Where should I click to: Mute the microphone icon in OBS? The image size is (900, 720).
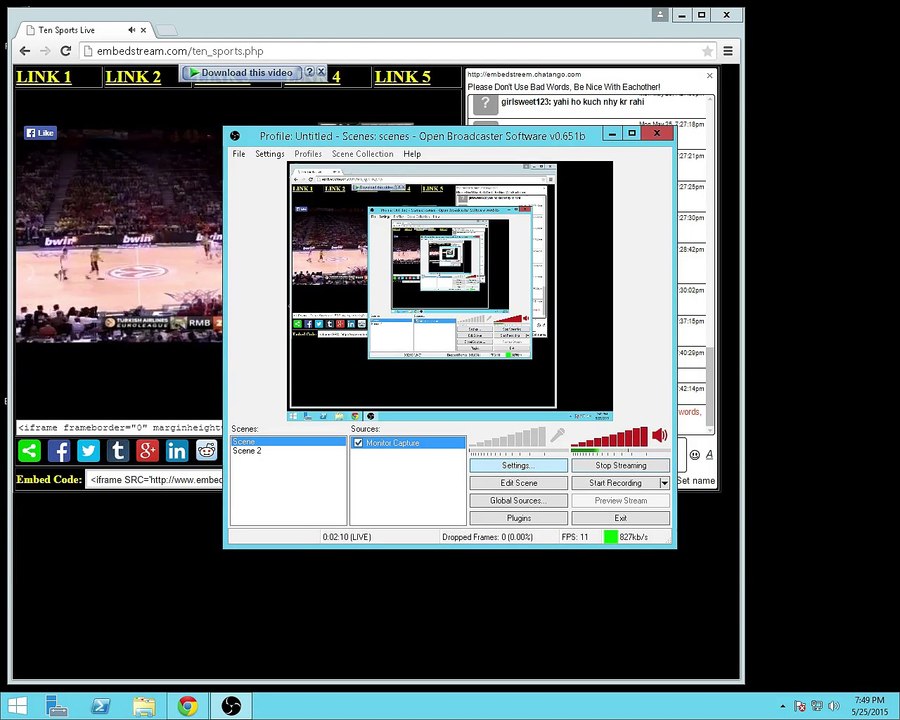(x=557, y=435)
